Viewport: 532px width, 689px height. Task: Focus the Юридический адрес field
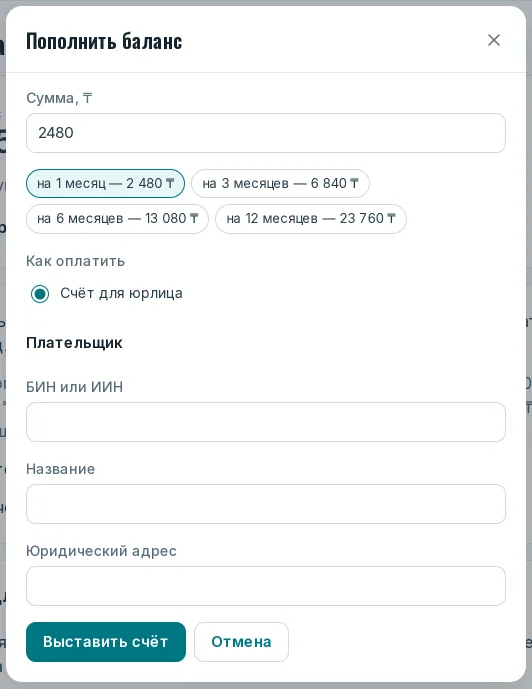266,586
